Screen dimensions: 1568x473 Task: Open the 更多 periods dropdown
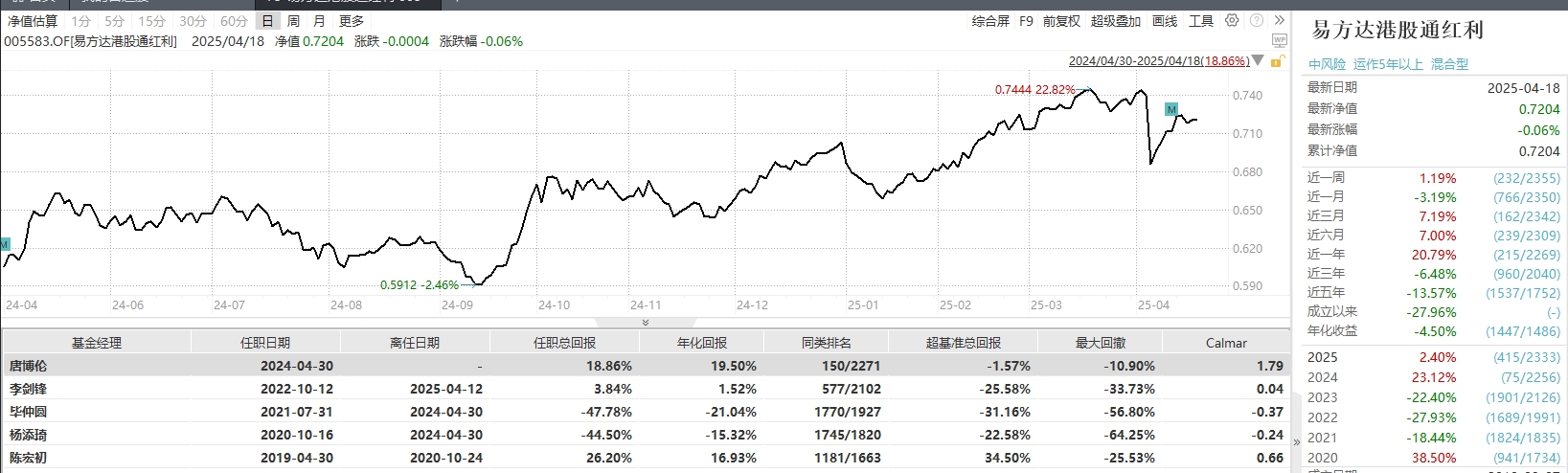coord(352,21)
